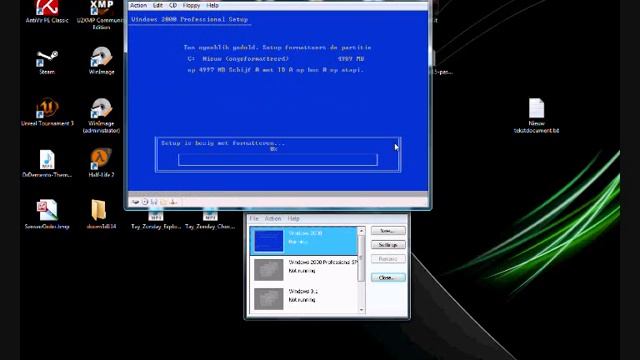Open the Action menu of the virtual machine window

click(x=138, y=5)
